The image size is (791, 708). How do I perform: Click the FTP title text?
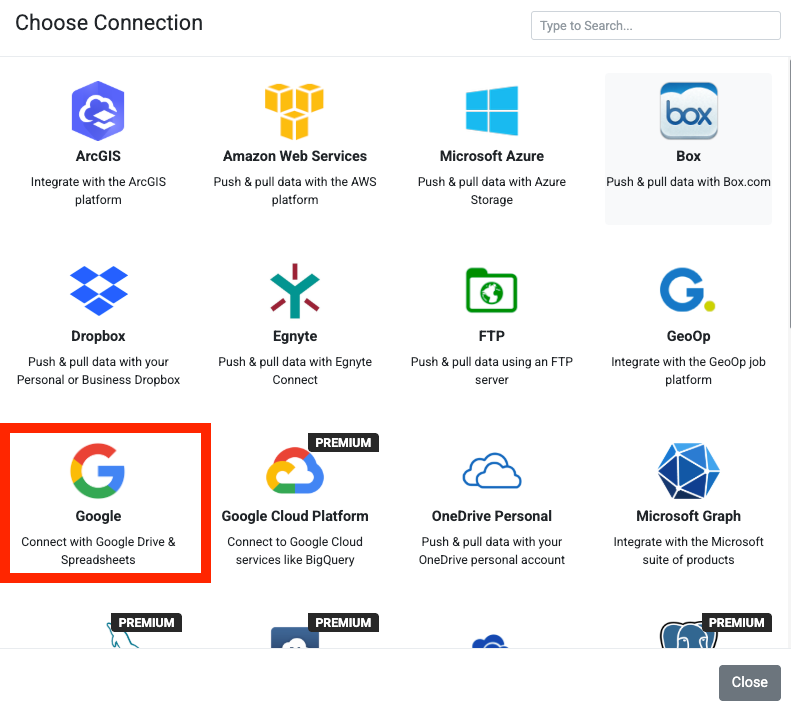click(x=492, y=336)
